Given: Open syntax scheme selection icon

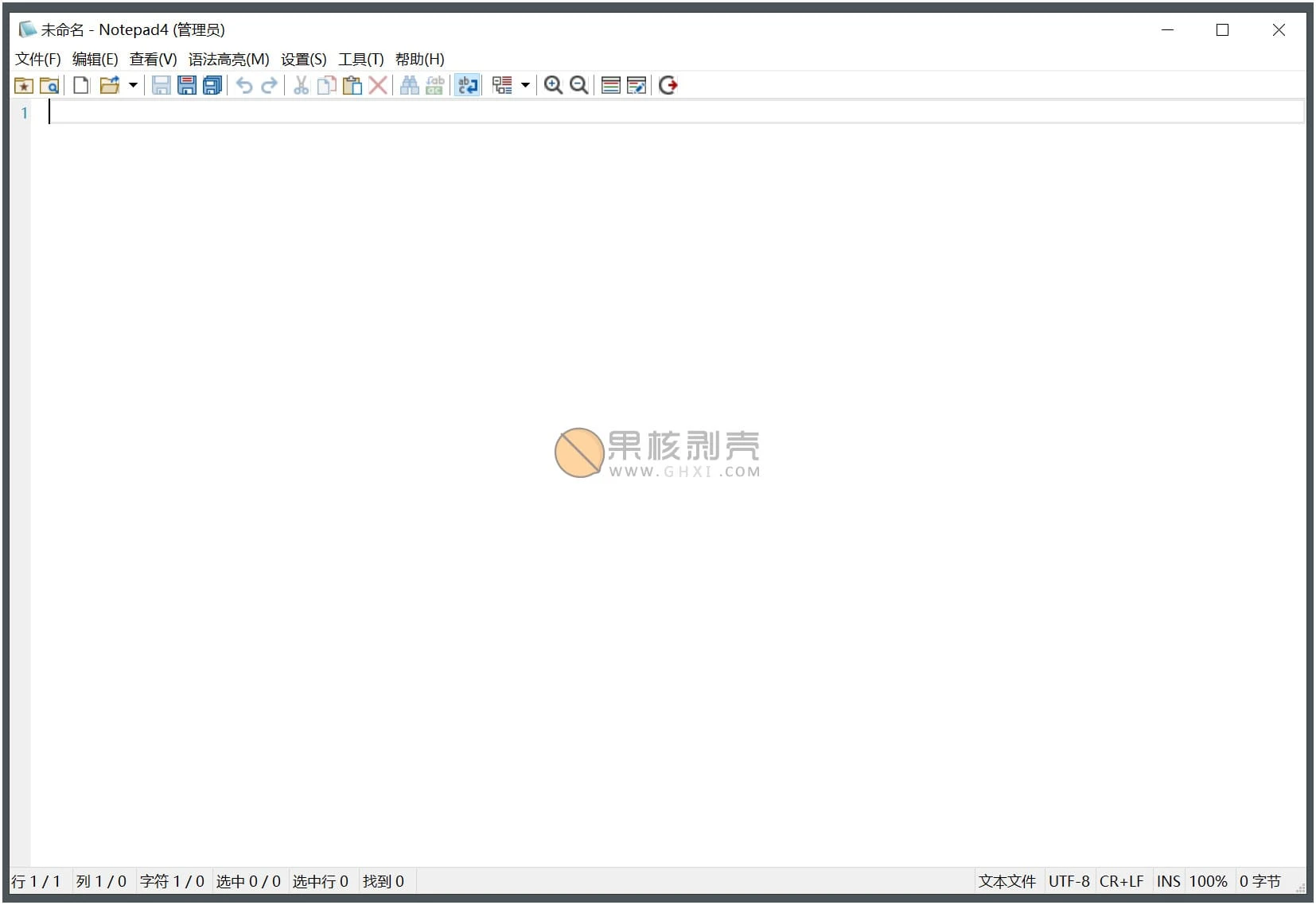Looking at the screenshot, I should [611, 85].
